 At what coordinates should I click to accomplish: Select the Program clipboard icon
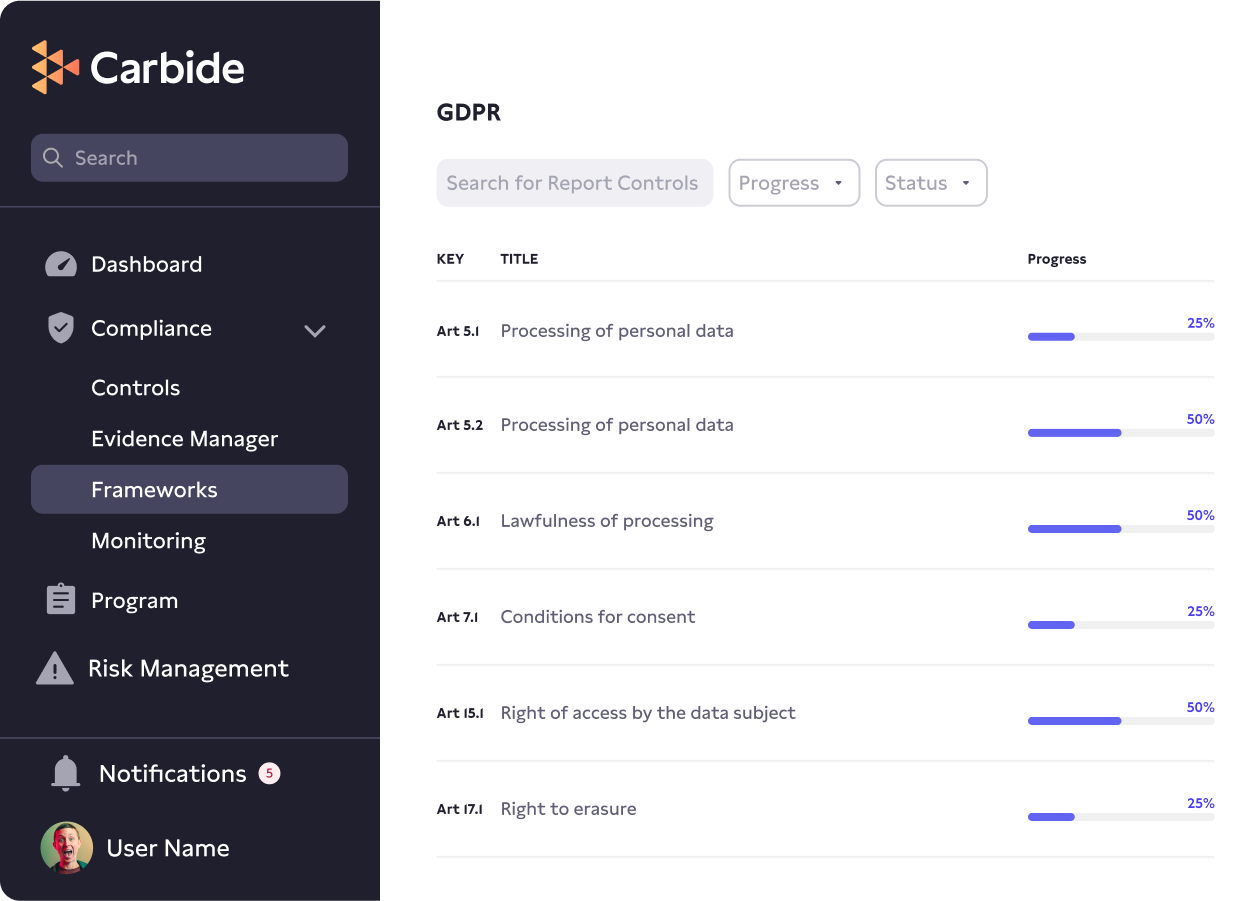pos(61,599)
